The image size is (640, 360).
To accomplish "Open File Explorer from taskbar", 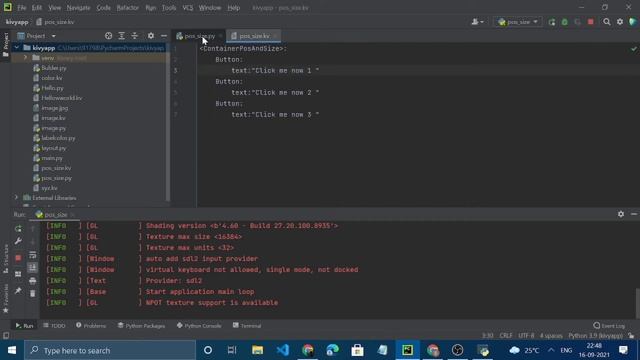I will click(257, 350).
